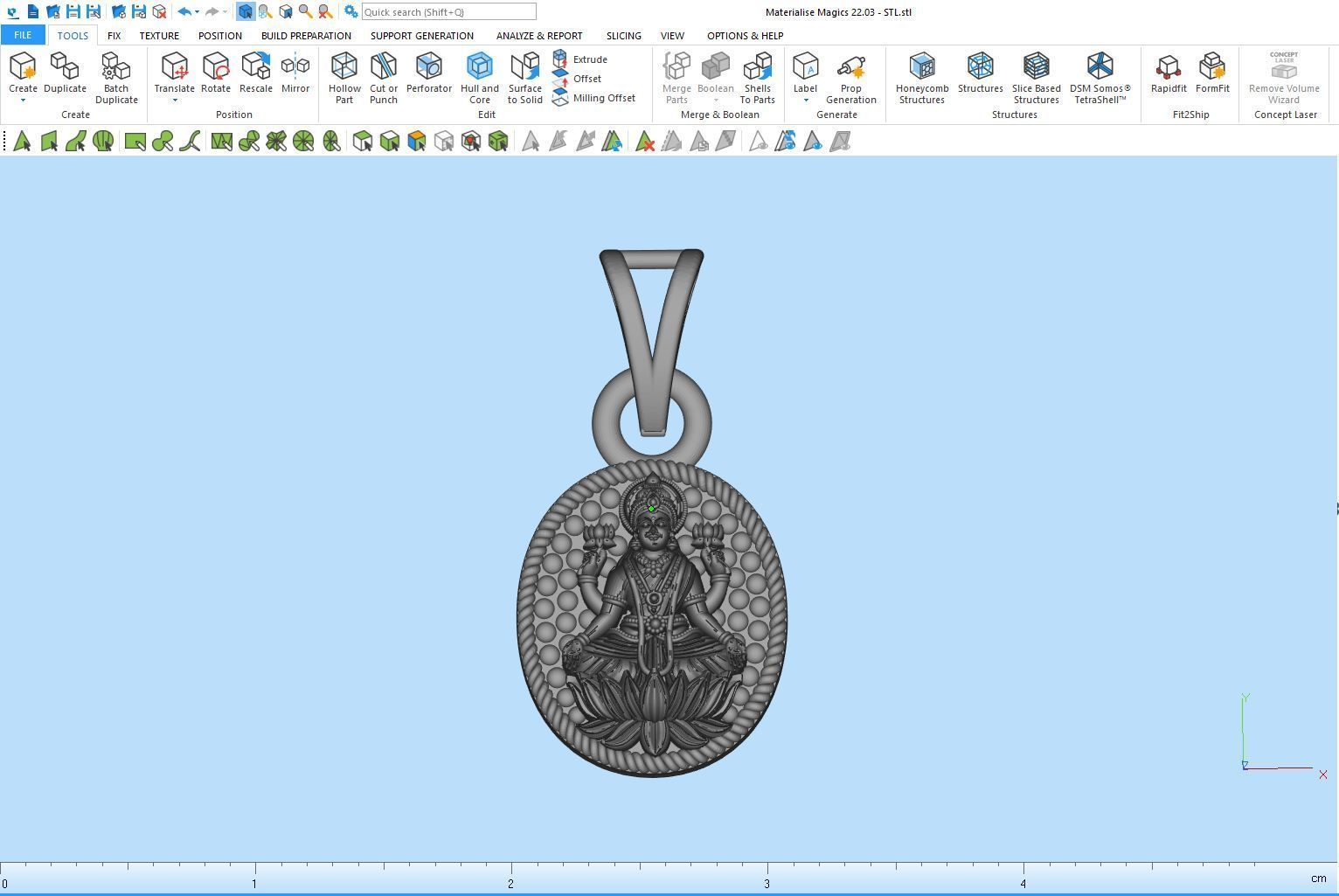Select the mark triangle tool
This screenshot has height=896, width=1339.
tap(22, 142)
